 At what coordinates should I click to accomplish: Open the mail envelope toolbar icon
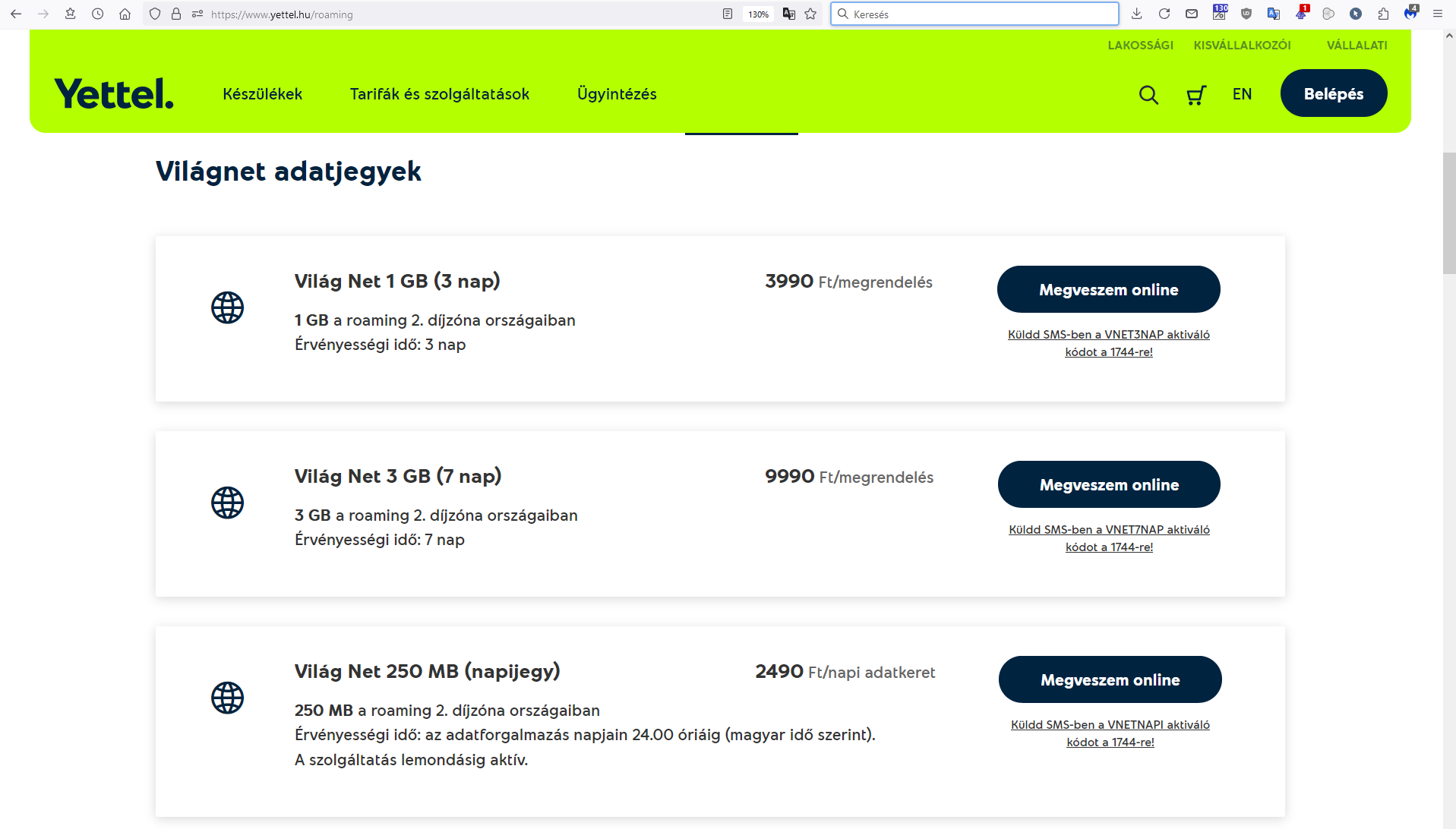click(1192, 14)
